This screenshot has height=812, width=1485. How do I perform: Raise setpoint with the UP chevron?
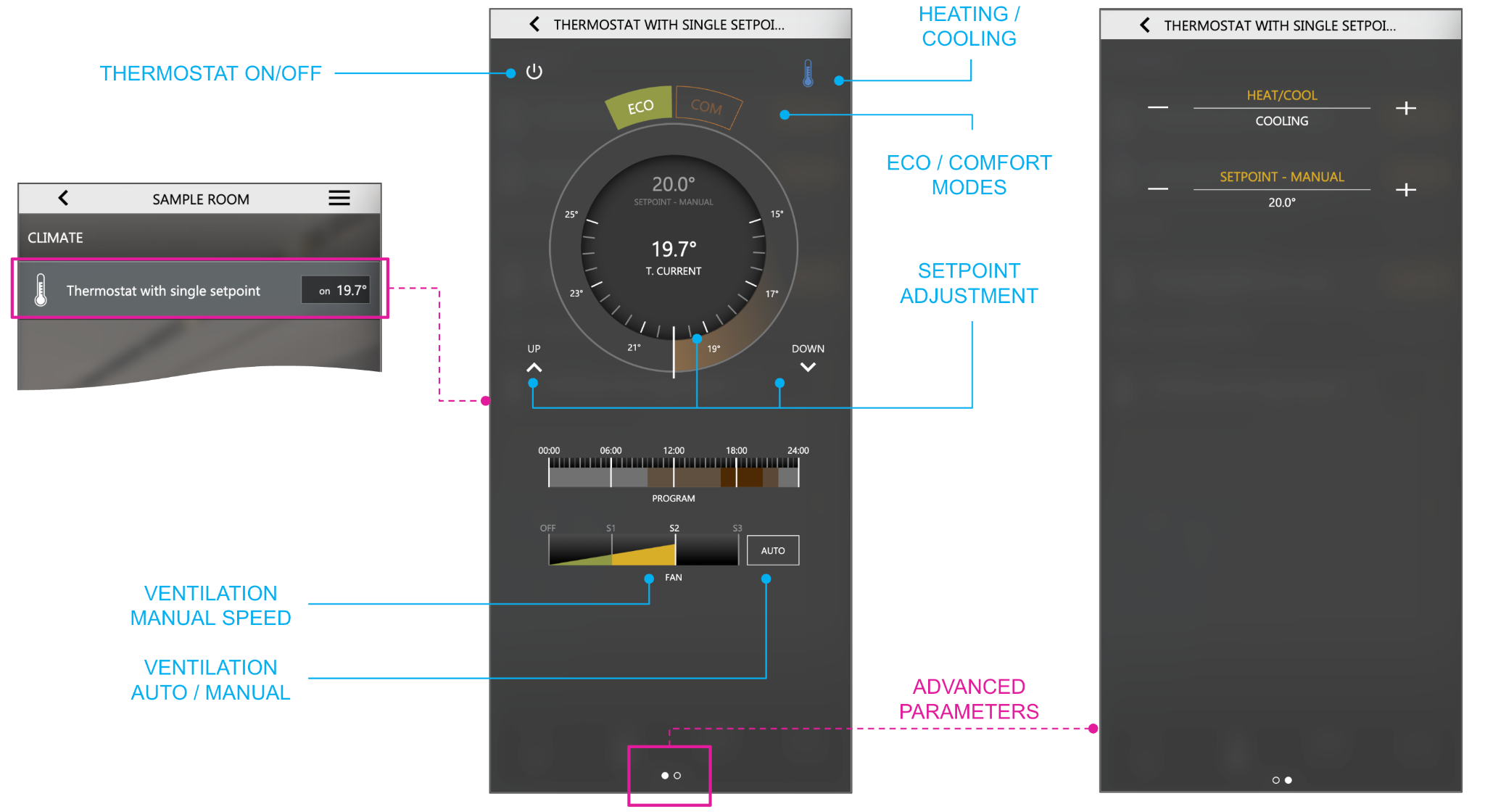click(534, 368)
